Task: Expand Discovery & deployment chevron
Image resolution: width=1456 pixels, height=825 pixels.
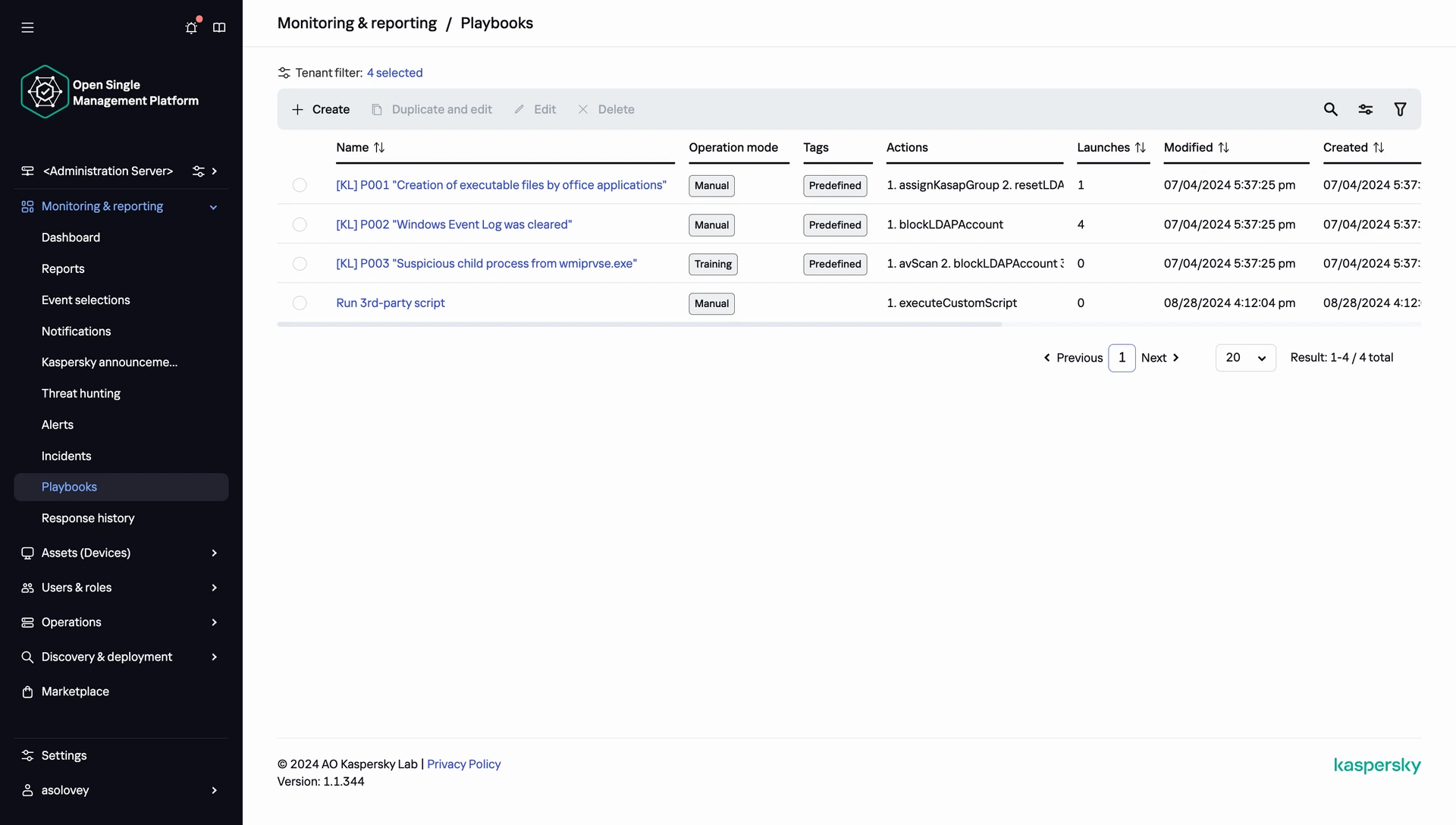Action: (215, 657)
